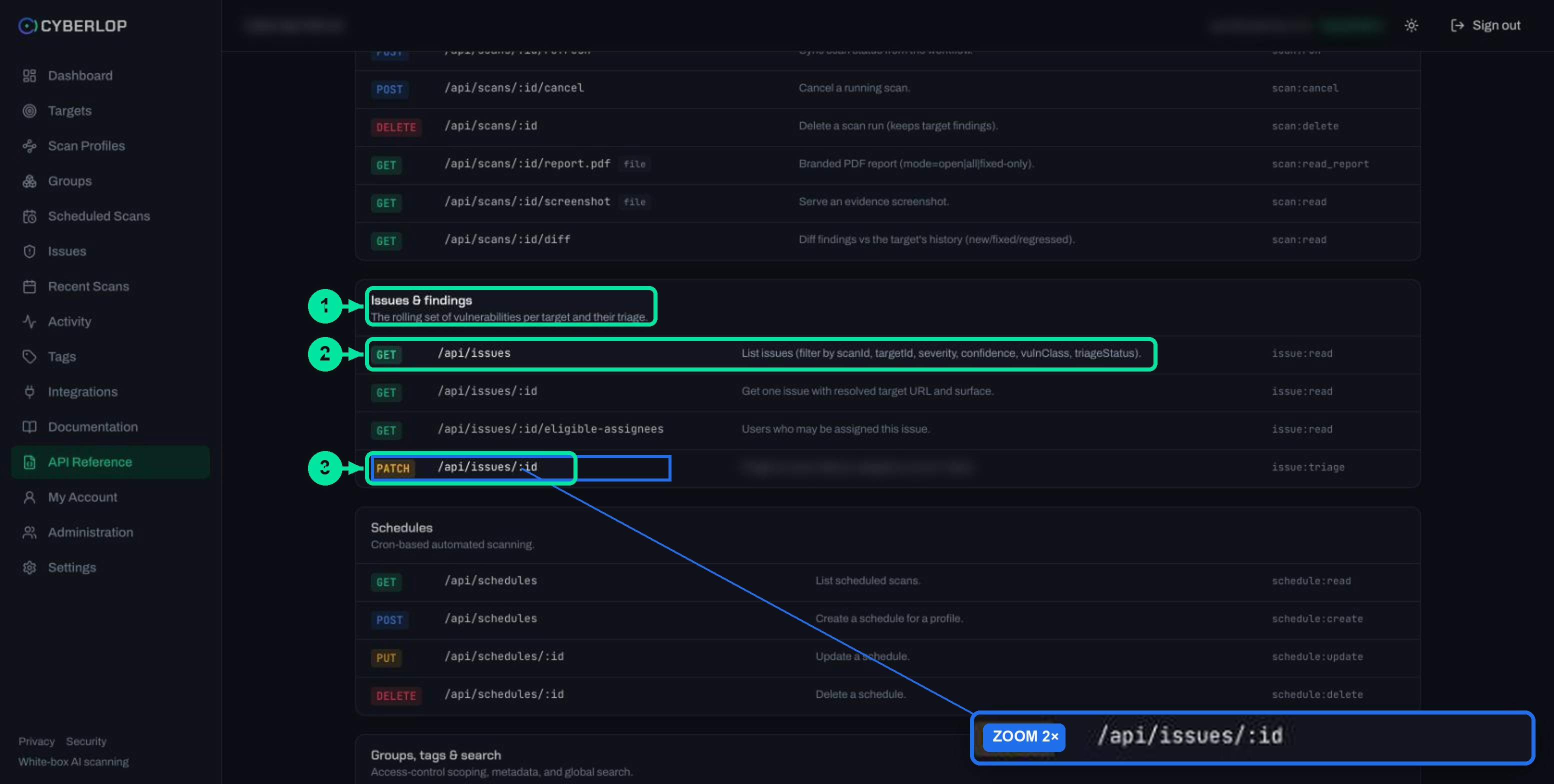Click the /api/issues/:id/eligible-assignees path

tap(550, 429)
